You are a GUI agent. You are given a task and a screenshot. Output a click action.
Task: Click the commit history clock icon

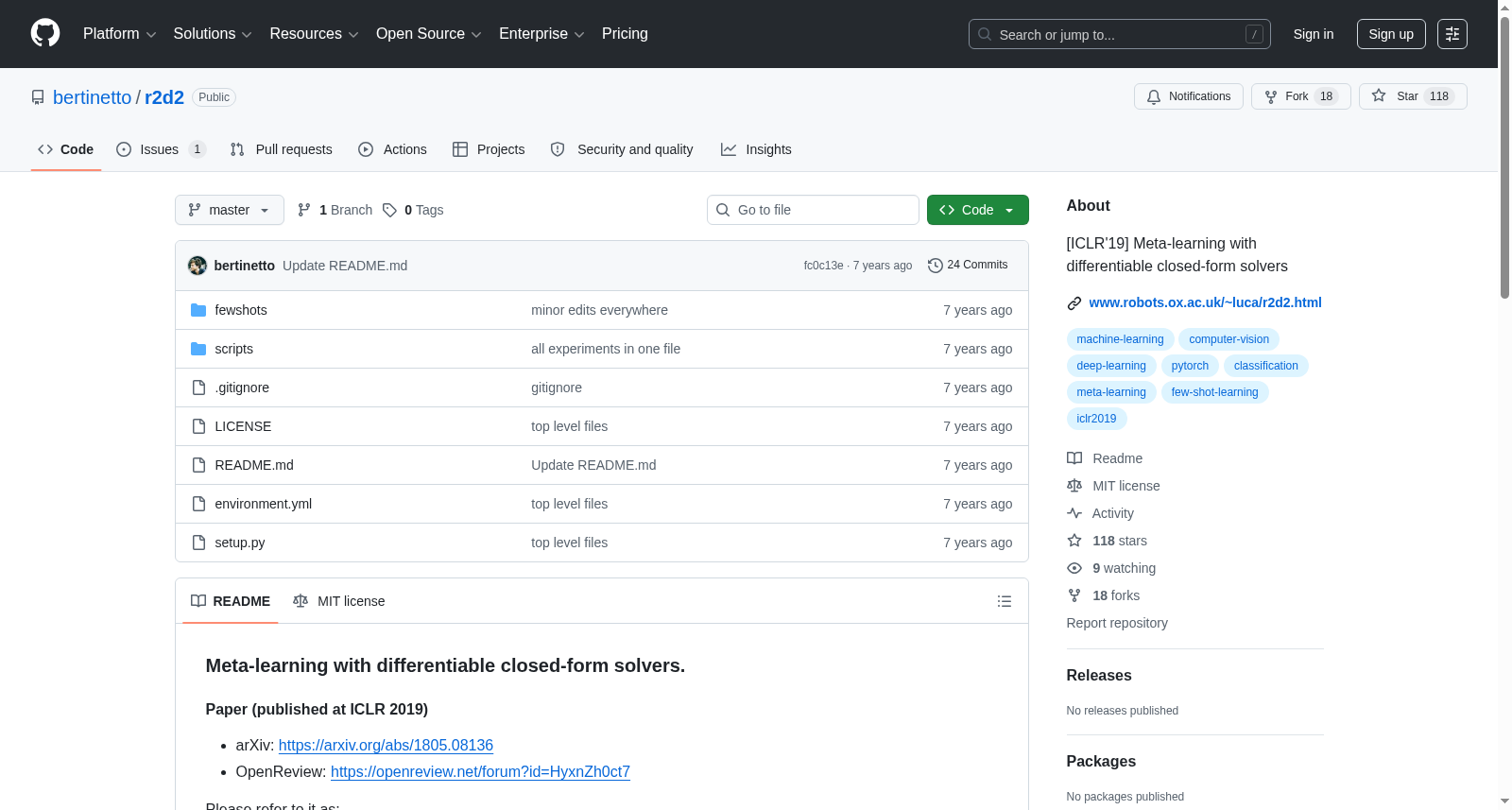point(936,266)
